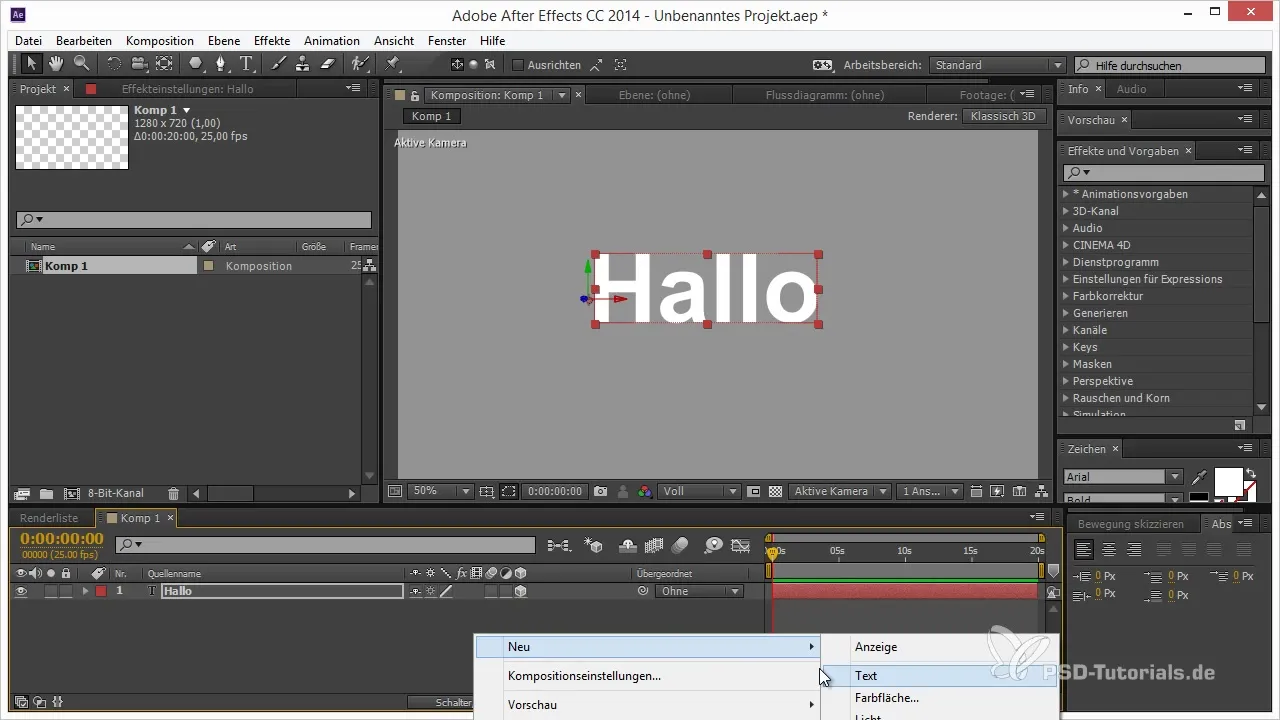Click the red label color of Hallo layer
This screenshot has height=720, width=1280.
click(x=100, y=591)
